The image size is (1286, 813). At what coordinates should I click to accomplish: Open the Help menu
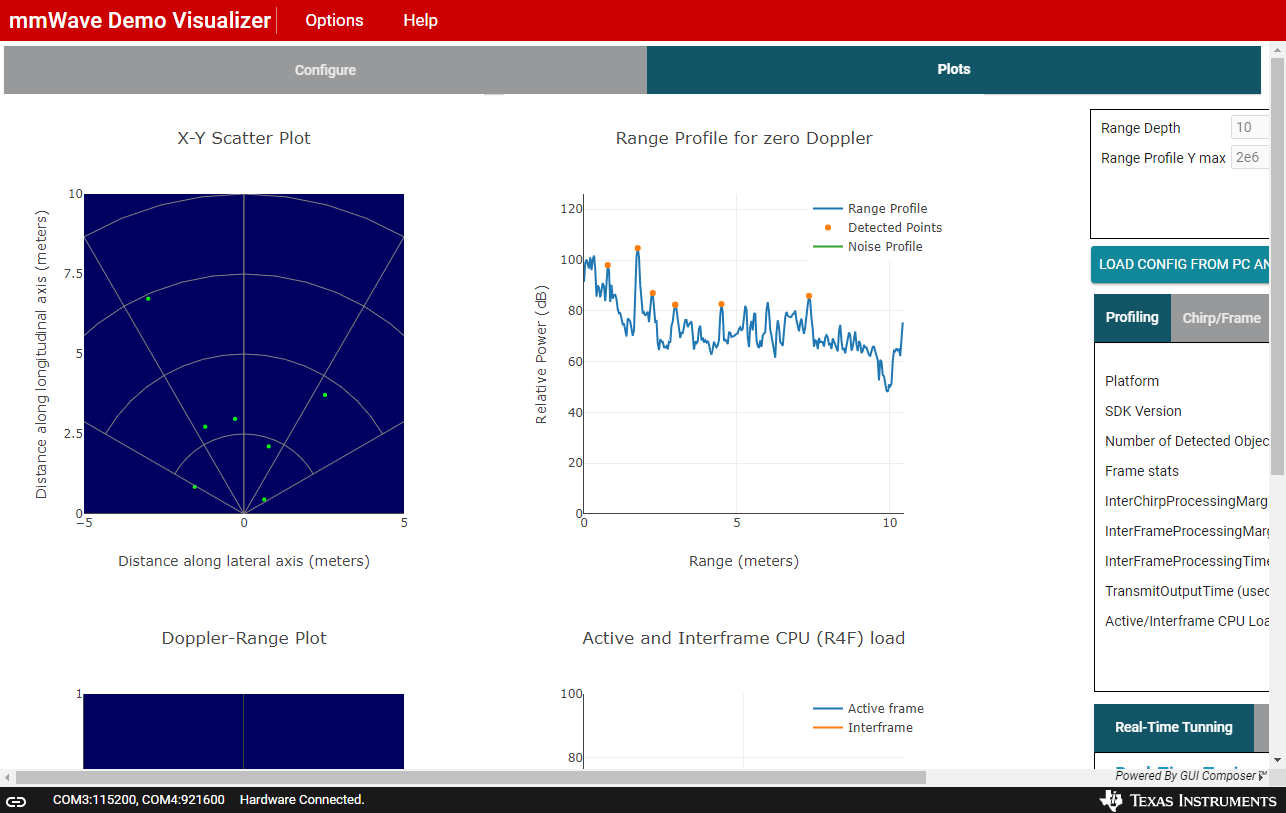[420, 20]
